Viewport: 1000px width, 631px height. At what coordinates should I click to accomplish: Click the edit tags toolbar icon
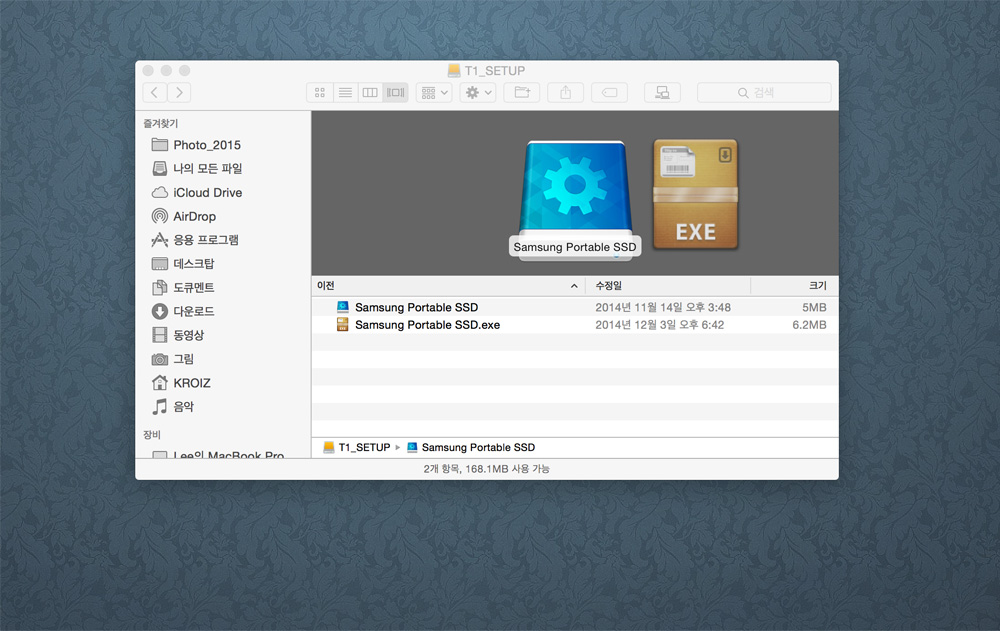click(609, 93)
